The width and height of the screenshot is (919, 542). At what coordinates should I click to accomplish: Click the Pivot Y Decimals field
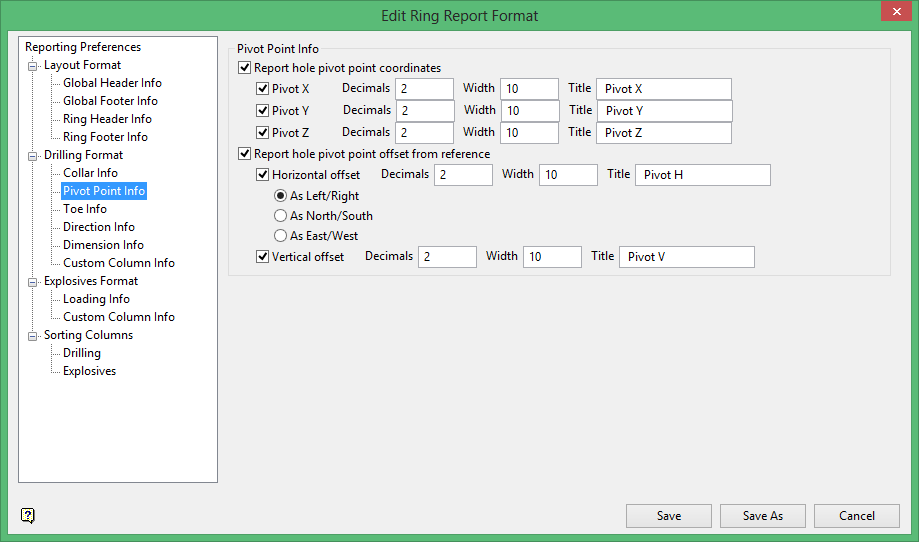pos(426,111)
